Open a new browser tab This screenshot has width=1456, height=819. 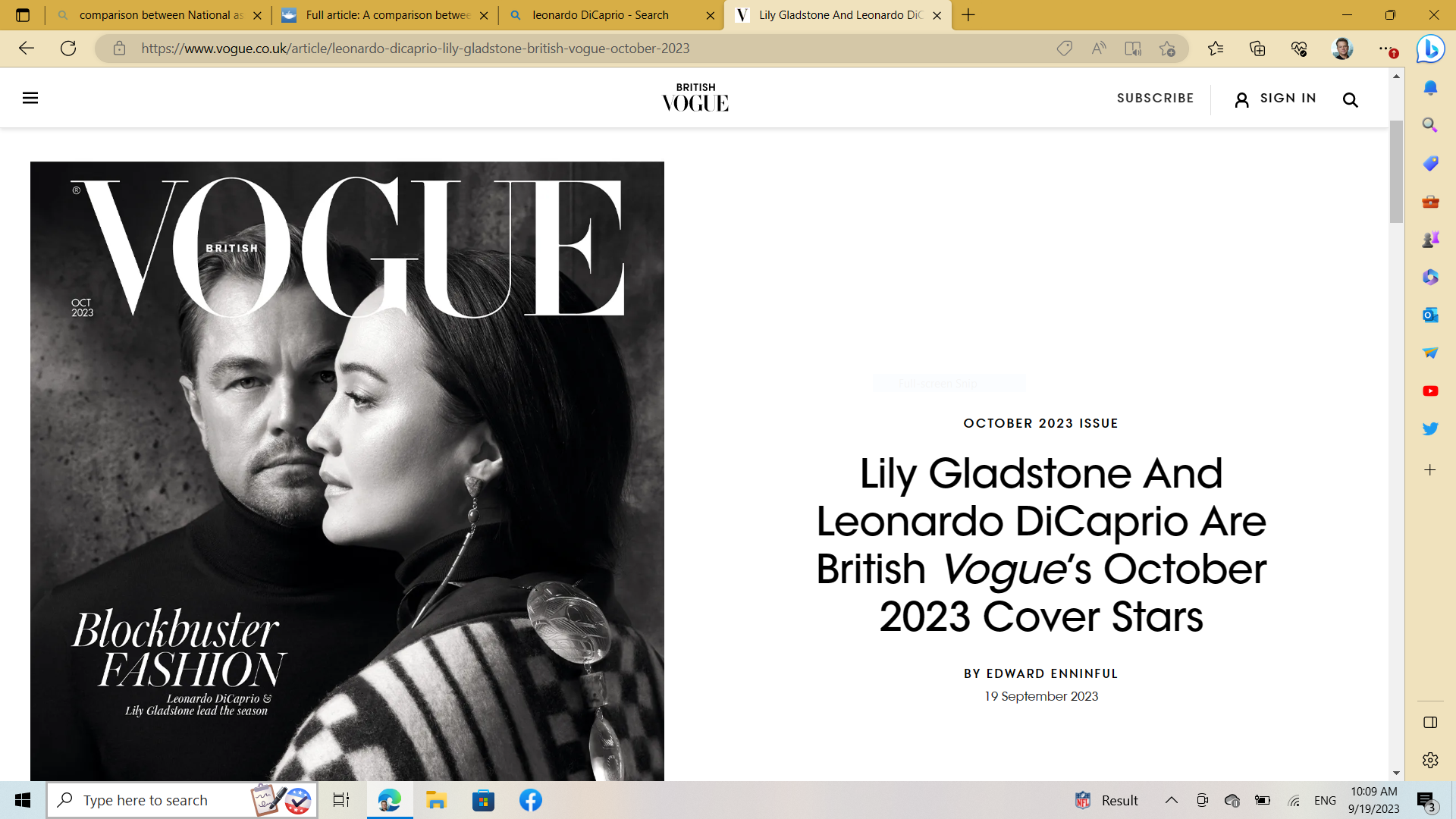coord(968,15)
